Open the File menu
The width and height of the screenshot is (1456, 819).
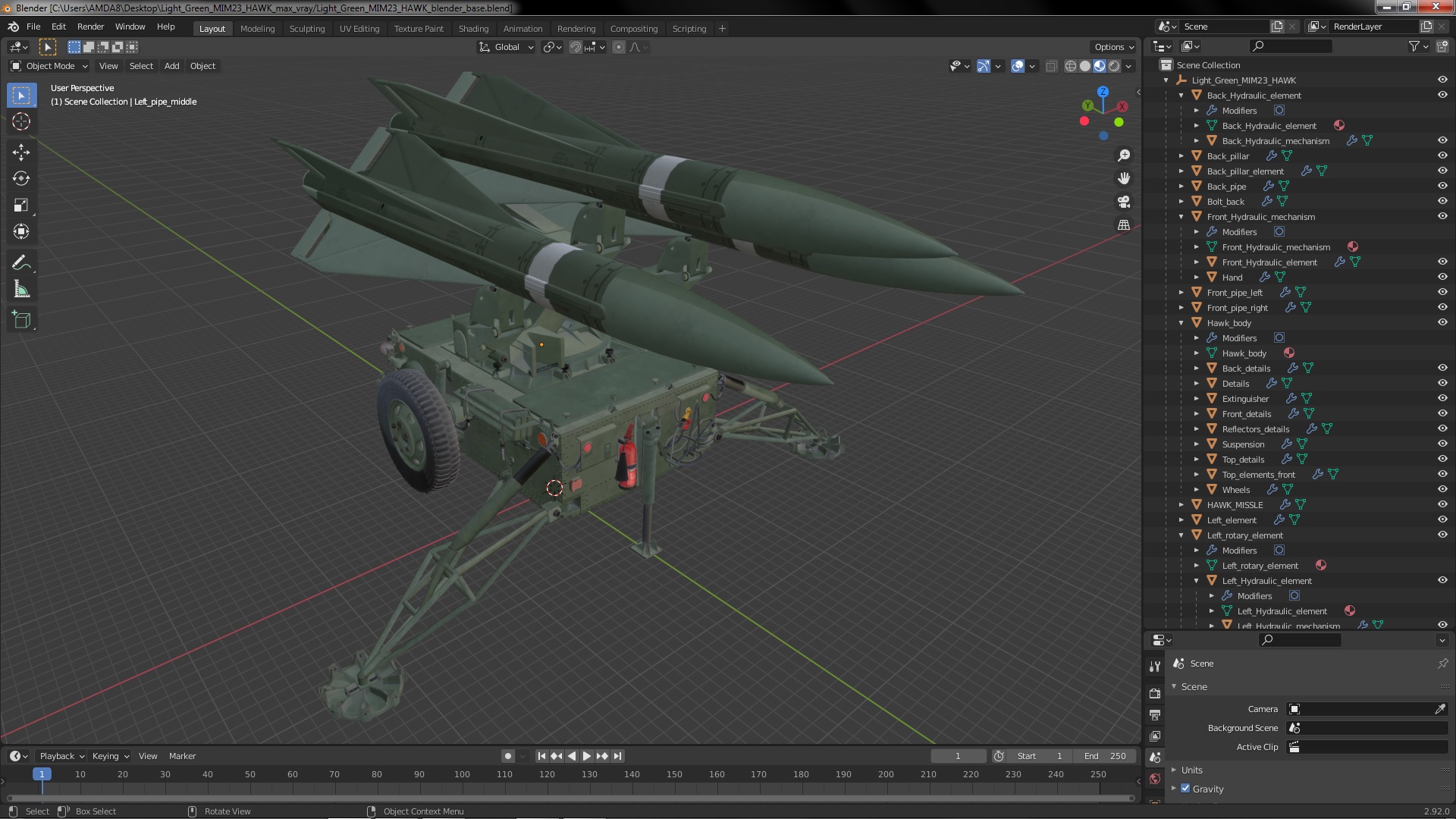coord(33,27)
